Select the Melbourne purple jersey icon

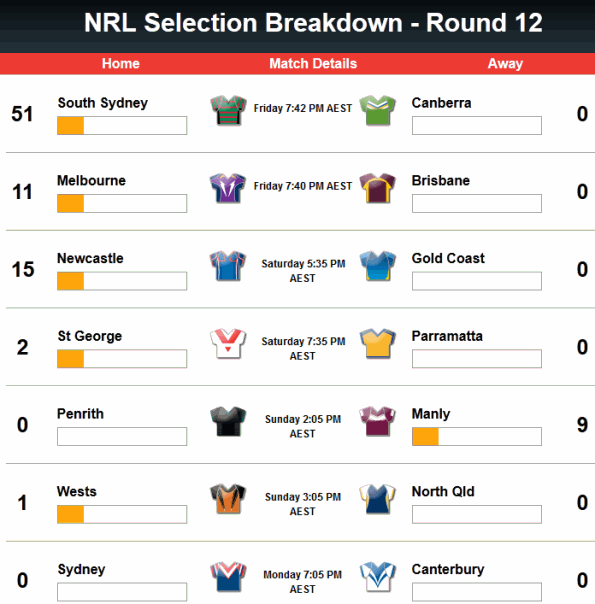click(x=228, y=188)
